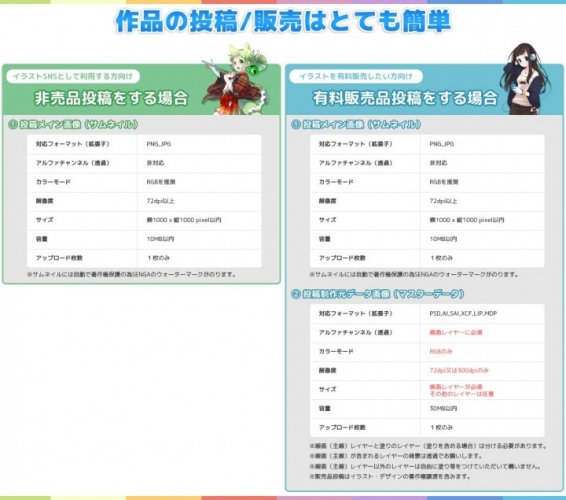Viewport: 566px width, 500px height.
Task: Click the SENGA watermark footnote in green panel
Action: (131, 274)
